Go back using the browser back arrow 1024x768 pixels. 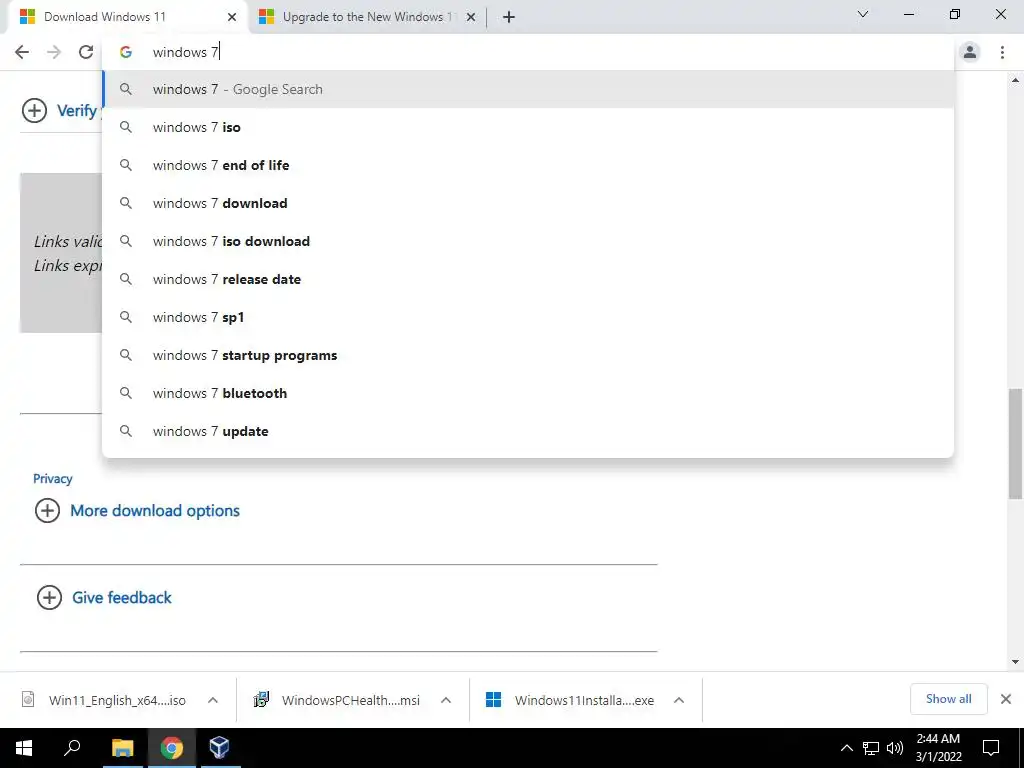click(22, 52)
